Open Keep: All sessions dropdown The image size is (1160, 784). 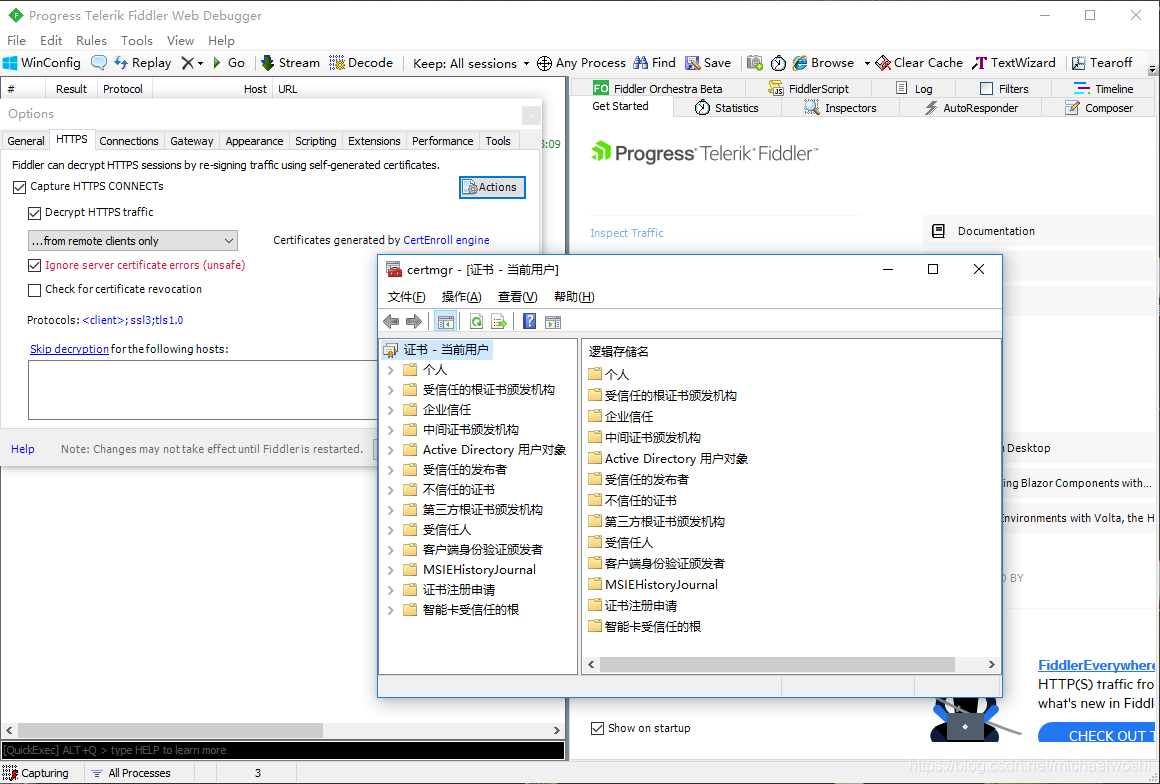(471, 64)
